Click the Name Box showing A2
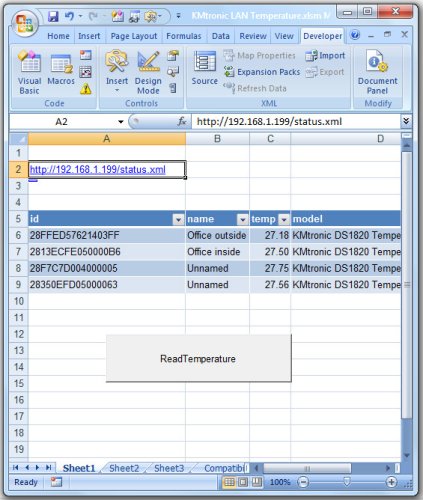 click(67, 122)
